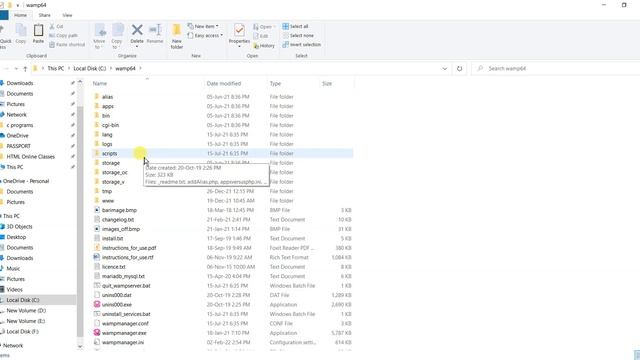This screenshot has height=360, width=640.
Task: Select OneDrive - Personal in navigation pane
Action: 26,181
